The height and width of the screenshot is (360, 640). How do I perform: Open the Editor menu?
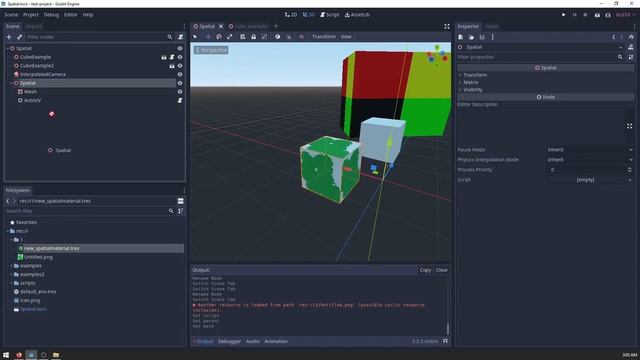[x=70, y=15]
